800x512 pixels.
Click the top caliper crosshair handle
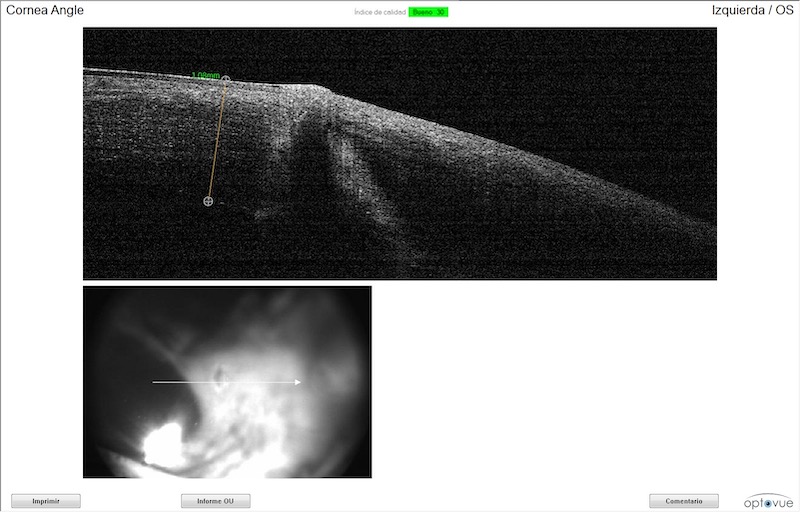coord(226,79)
